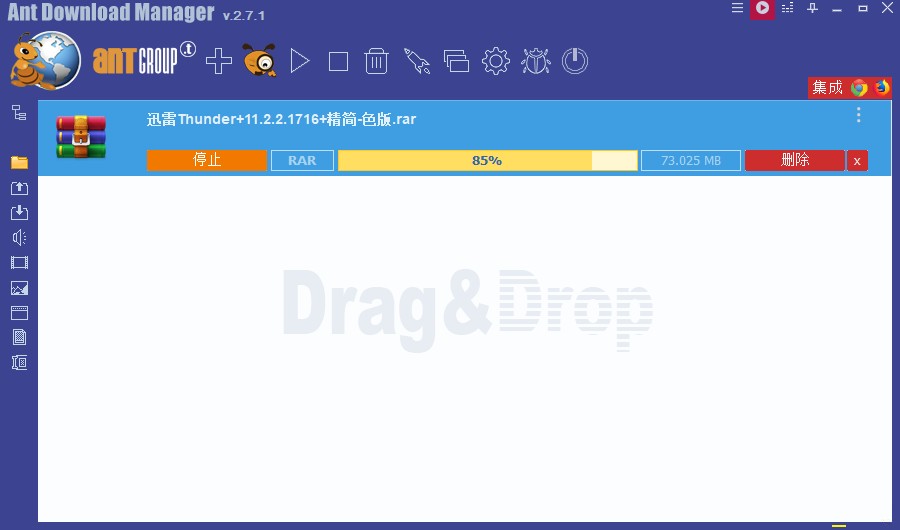The image size is (900, 530).
Task: Click the plus icon to add download
Action: [219, 61]
